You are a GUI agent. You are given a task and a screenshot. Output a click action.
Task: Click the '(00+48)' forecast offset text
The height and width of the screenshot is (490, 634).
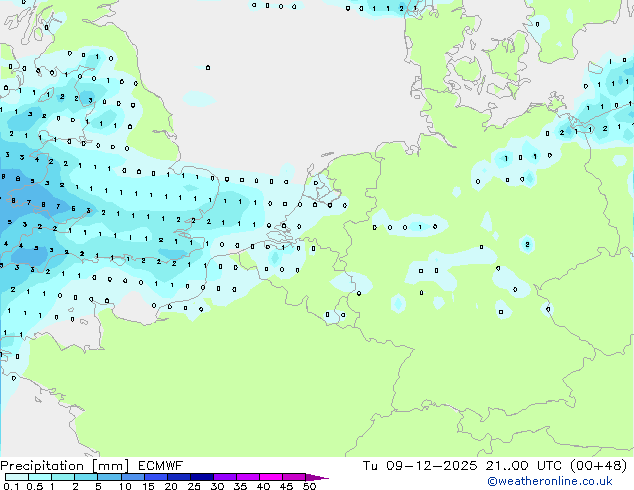point(598,466)
